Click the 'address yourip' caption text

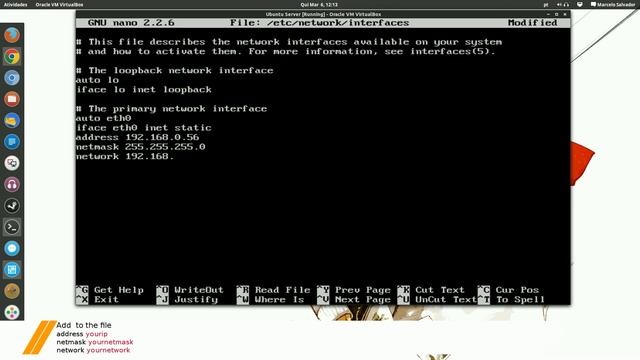tap(82, 334)
